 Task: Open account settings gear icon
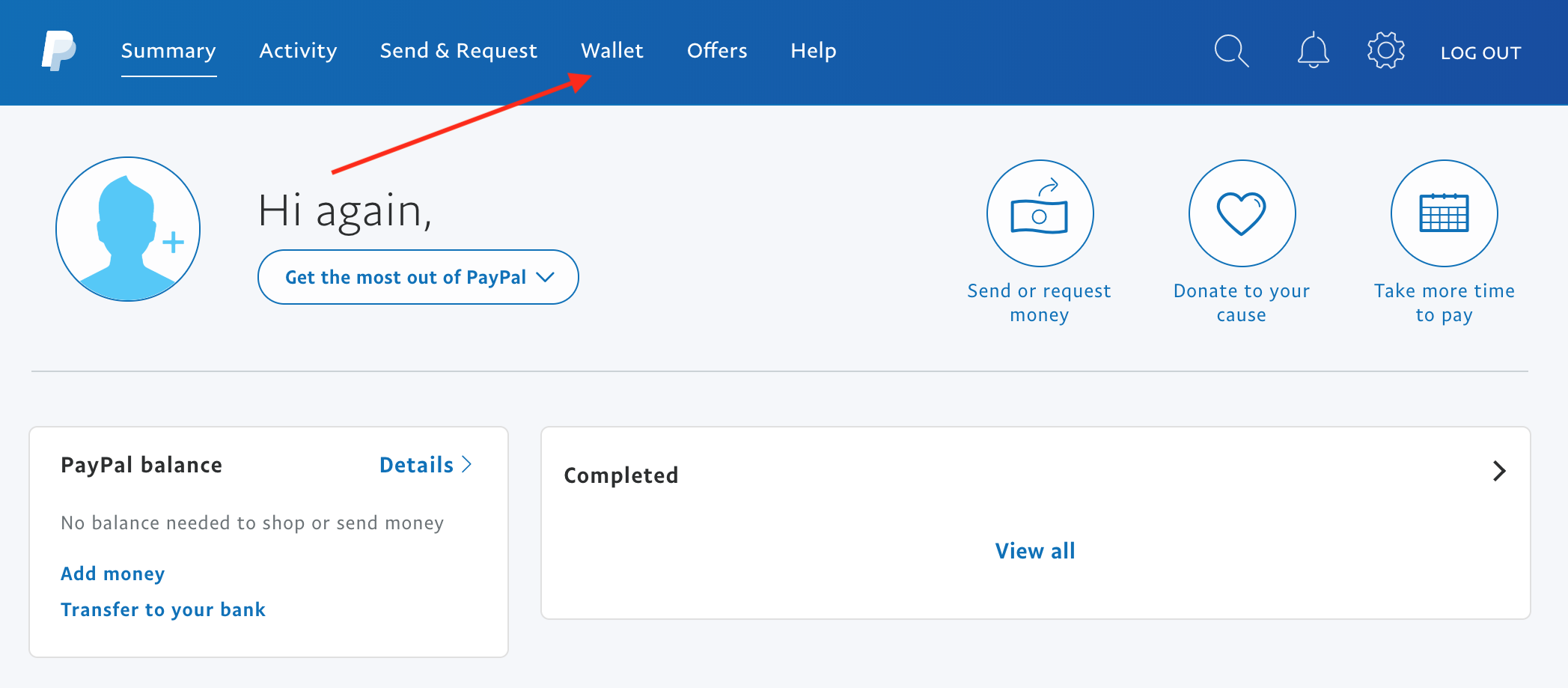click(1385, 51)
